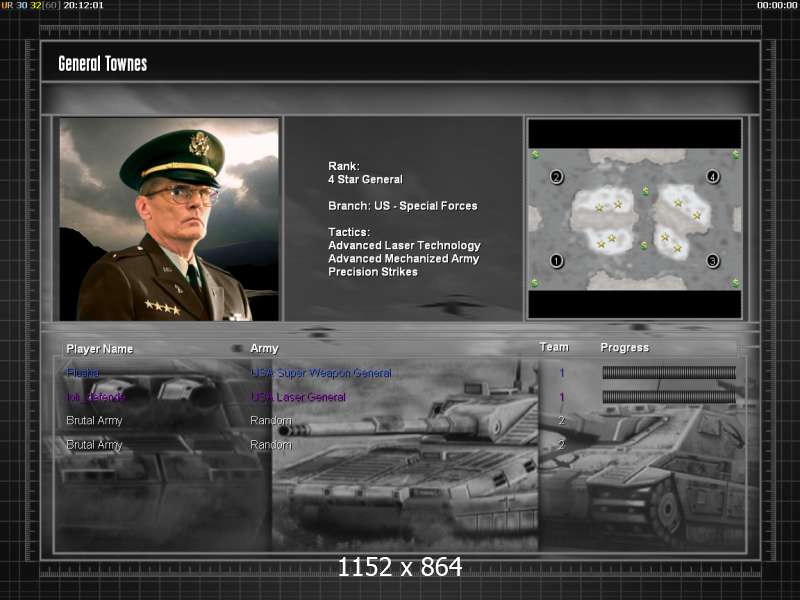Click the lower central supply icon on the minimap
Screen dimensions: 800x600
[x=644, y=246]
